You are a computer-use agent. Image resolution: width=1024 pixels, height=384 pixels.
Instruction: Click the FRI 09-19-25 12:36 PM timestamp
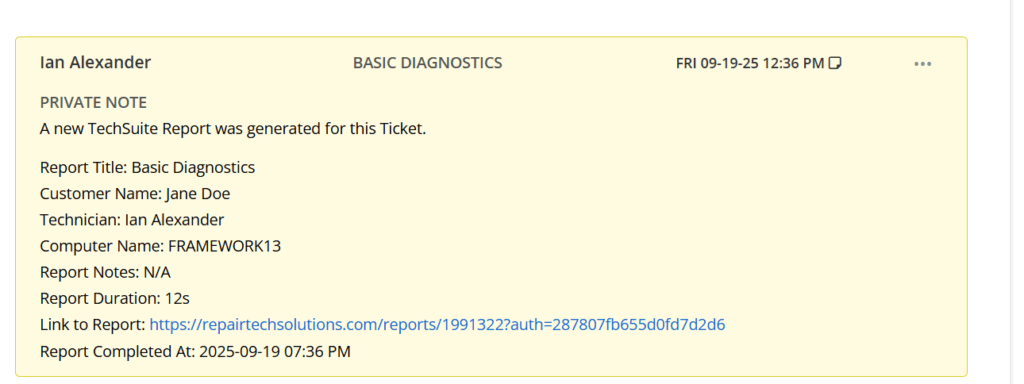[750, 63]
